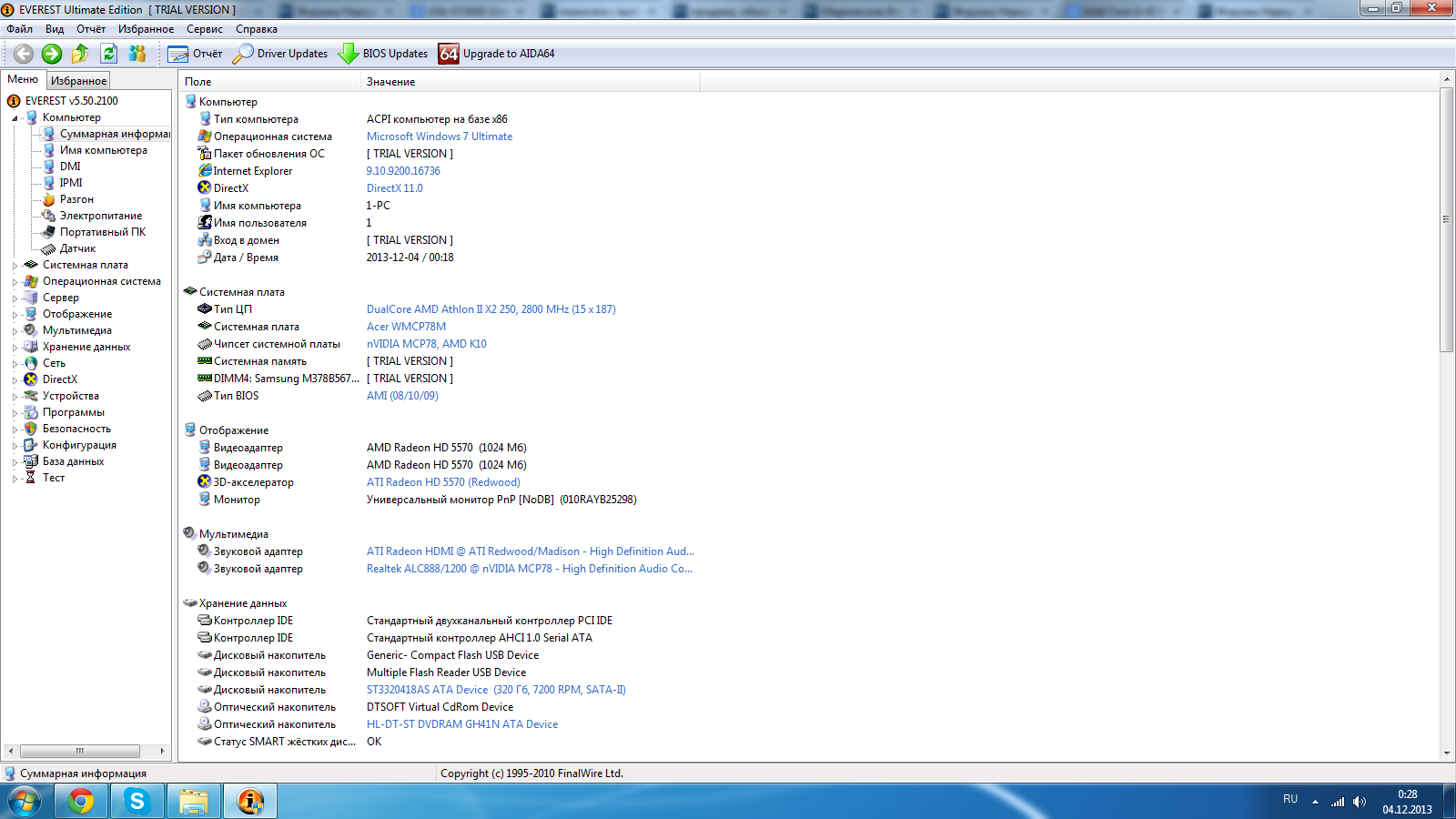Select Суммарная информация in tree
Screen dimensions: 1456x819
pos(115,134)
